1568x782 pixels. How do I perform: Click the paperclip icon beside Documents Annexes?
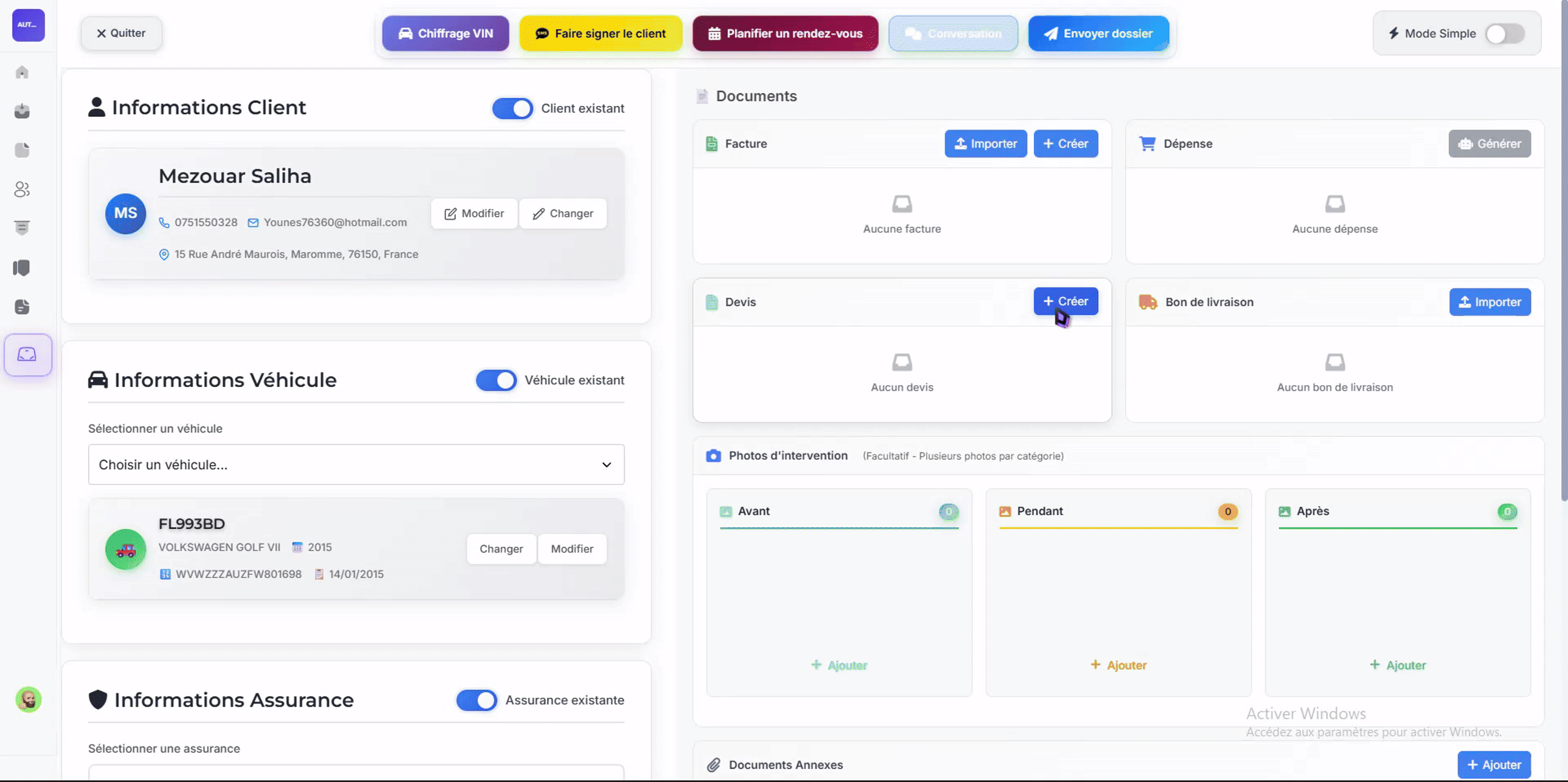[714, 764]
